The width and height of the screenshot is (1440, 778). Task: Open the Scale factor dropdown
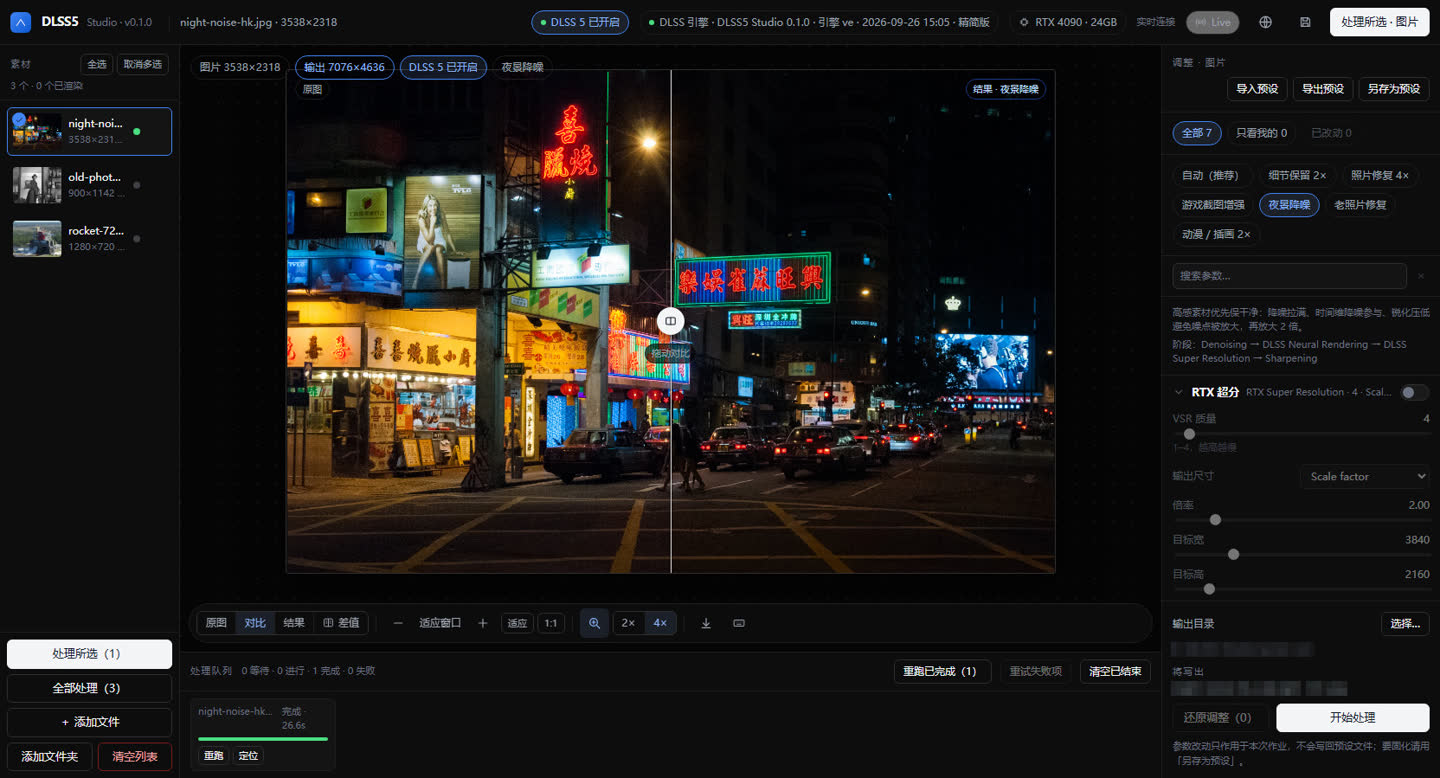coord(1364,477)
